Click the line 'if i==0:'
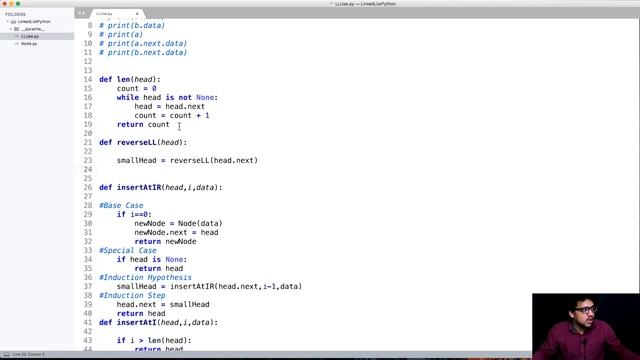Image resolution: width=640 pixels, height=360 pixels. click(134, 214)
